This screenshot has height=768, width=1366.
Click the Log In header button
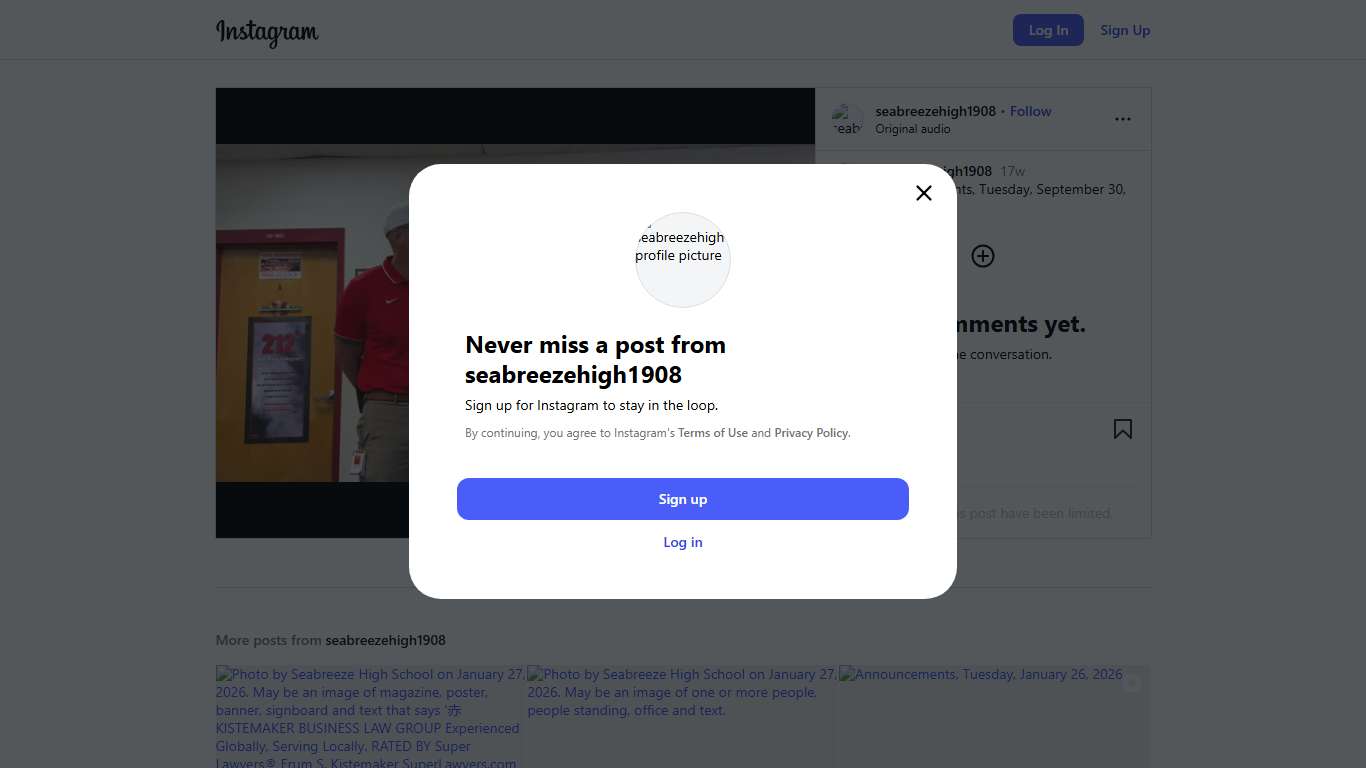click(x=1048, y=30)
